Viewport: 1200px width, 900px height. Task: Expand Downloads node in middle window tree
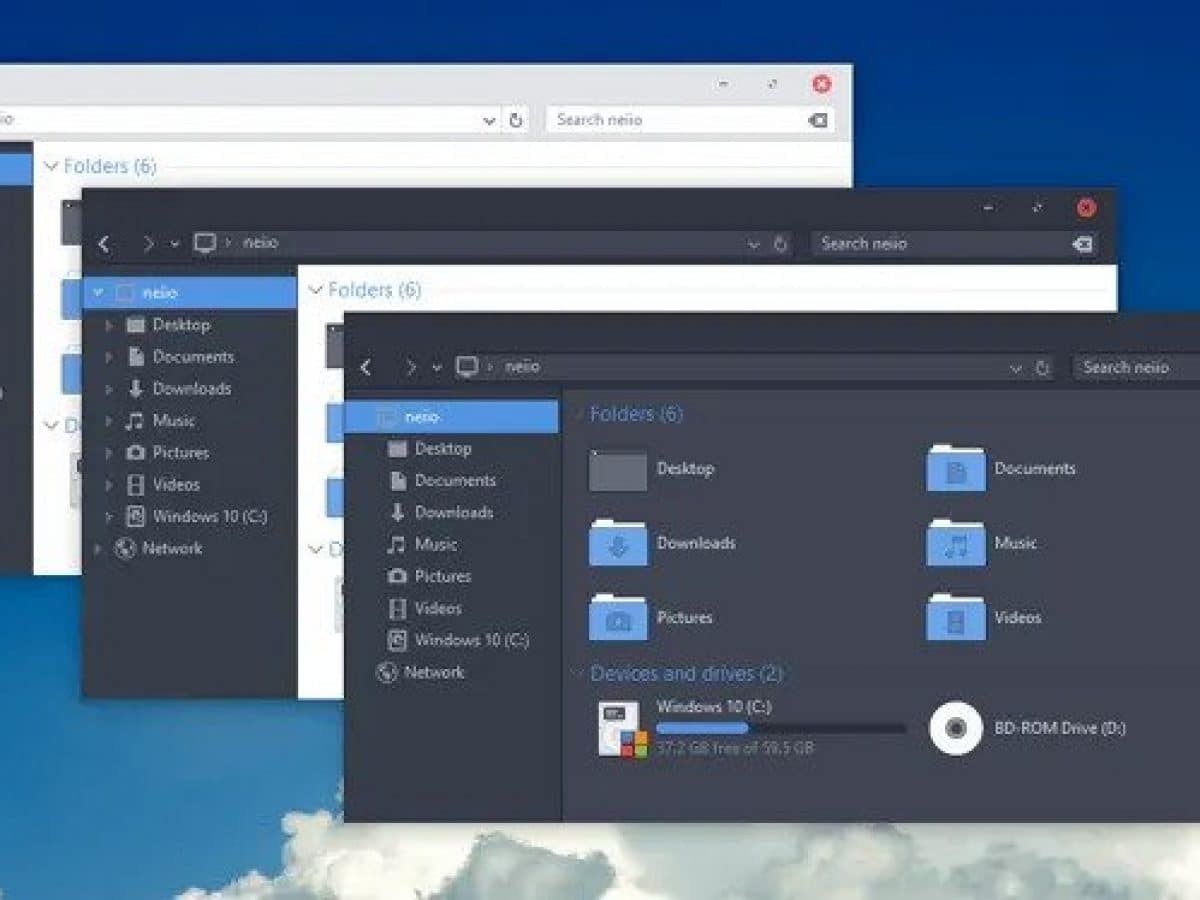coord(109,389)
